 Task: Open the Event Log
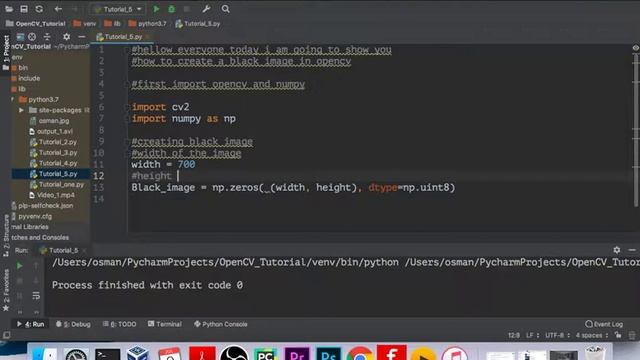(604, 324)
